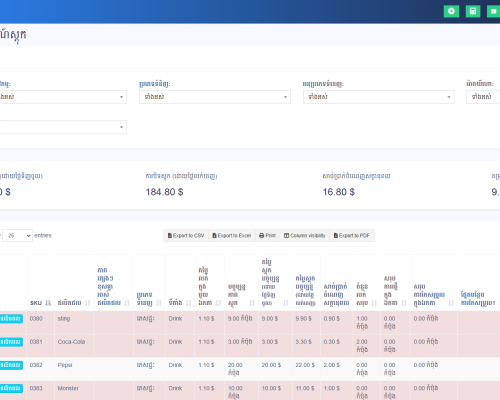Image resolution: width=500 pixels, height=400 pixels.
Task: Sort the empty column right of product names
Action: [x=127, y=303]
